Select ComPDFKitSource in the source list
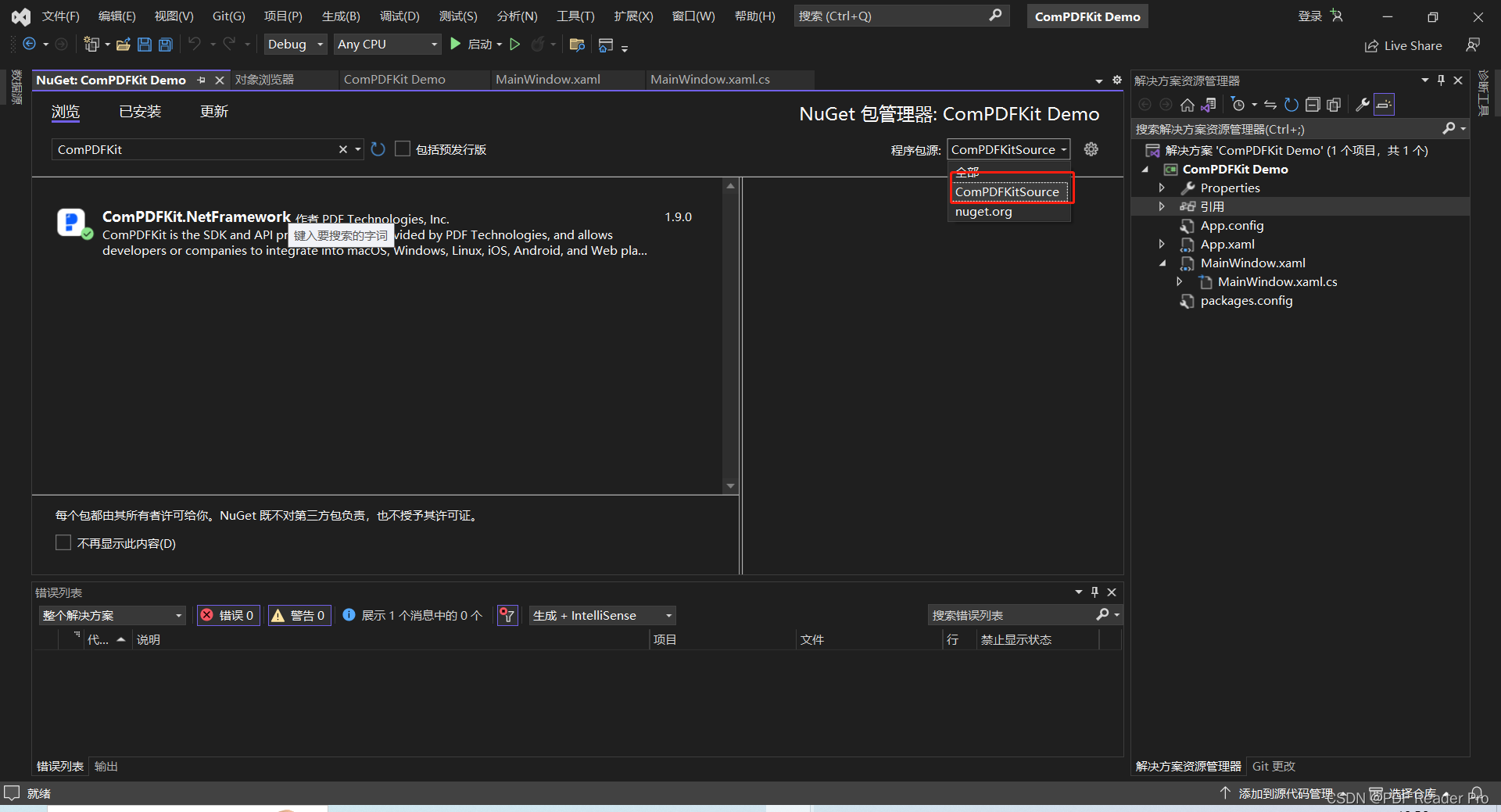Viewport: 1501px width, 812px height. [x=1010, y=191]
